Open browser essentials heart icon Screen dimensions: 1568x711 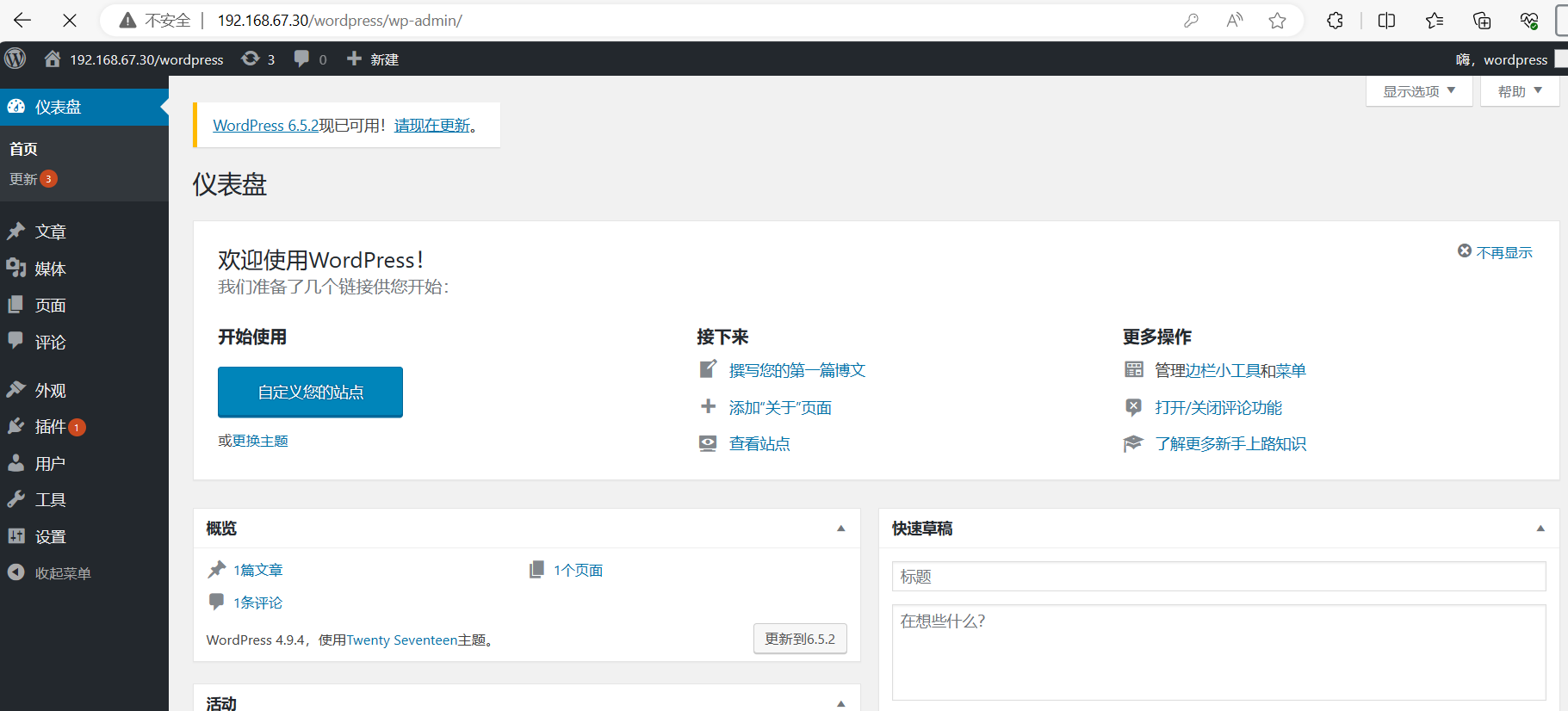(x=1529, y=21)
